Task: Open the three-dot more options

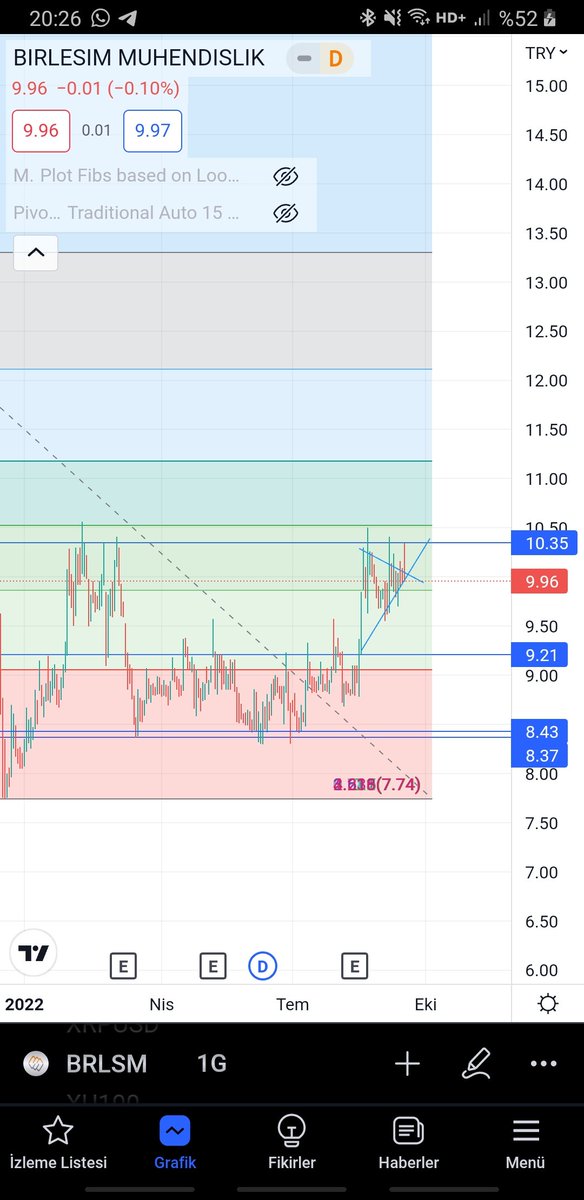Action: (543, 1063)
